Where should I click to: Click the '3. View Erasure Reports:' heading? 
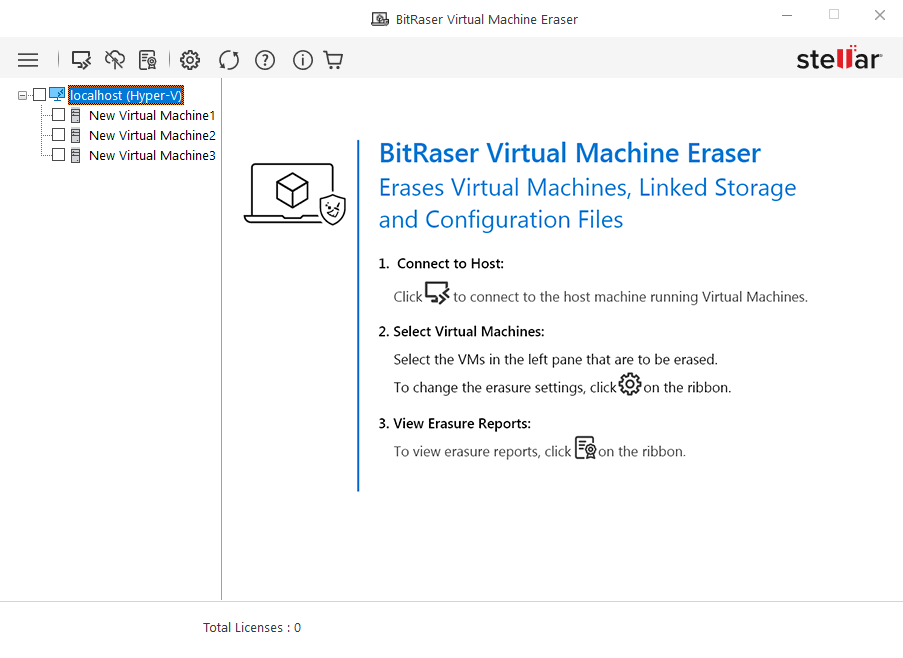coord(454,424)
